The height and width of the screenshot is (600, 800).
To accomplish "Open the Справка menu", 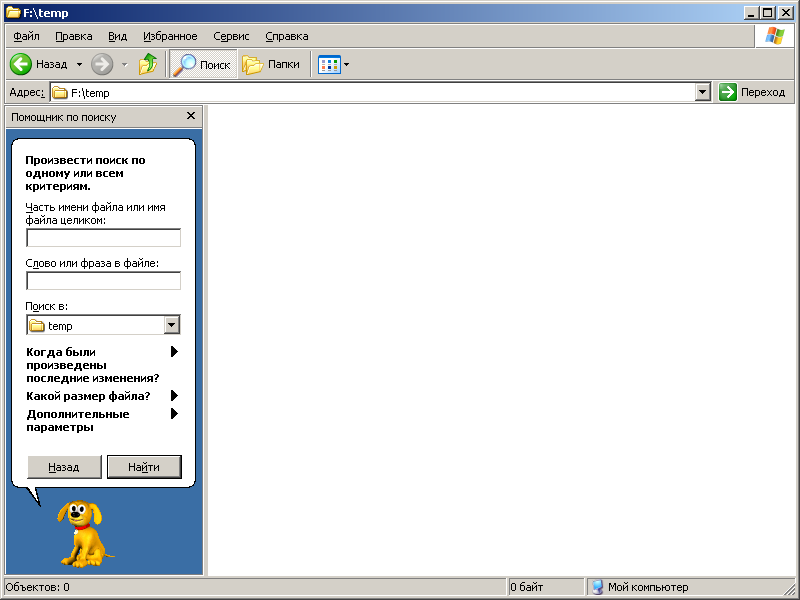I will pos(287,36).
